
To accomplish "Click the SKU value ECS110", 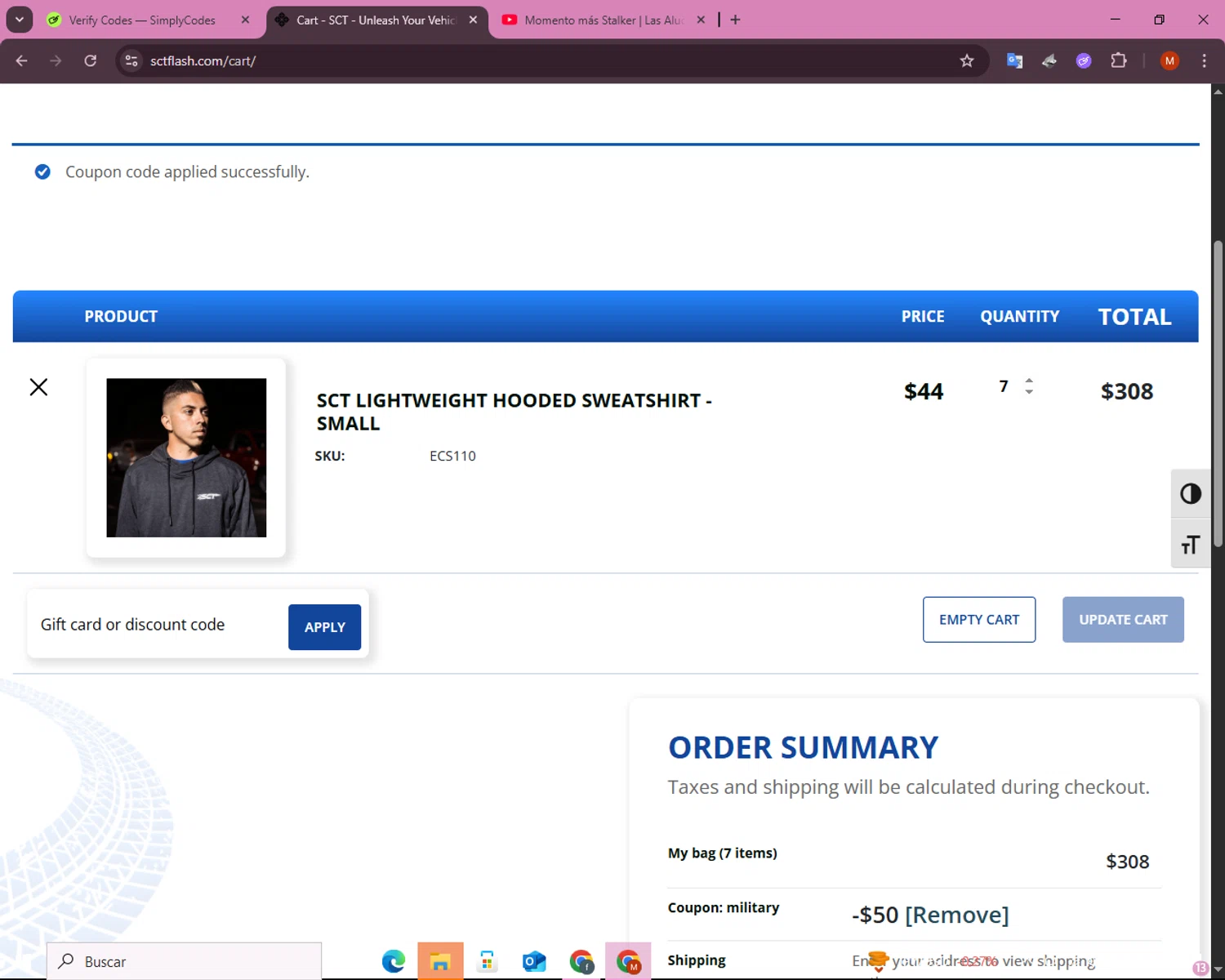I will point(452,456).
